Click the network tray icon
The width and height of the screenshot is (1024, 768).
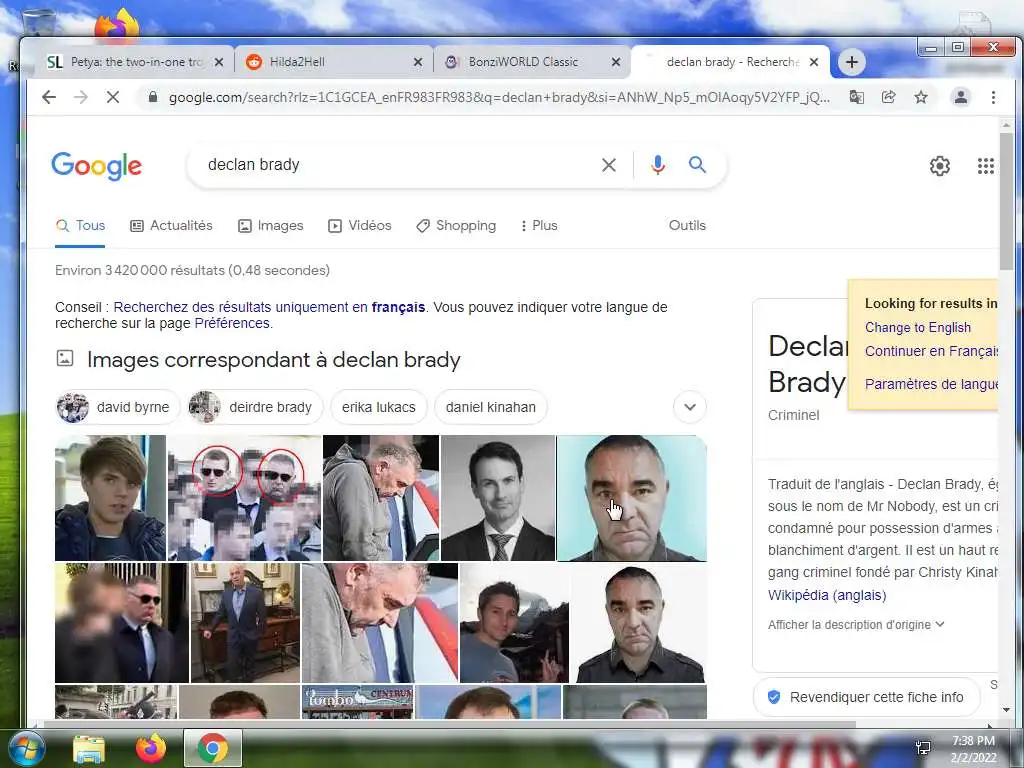923,748
